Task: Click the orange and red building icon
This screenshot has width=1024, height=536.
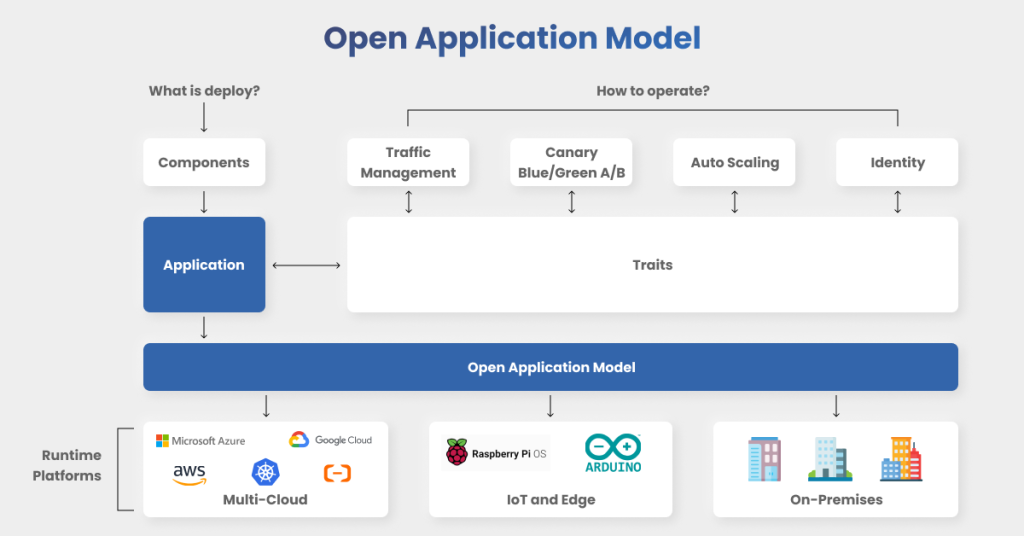Action: click(900, 459)
